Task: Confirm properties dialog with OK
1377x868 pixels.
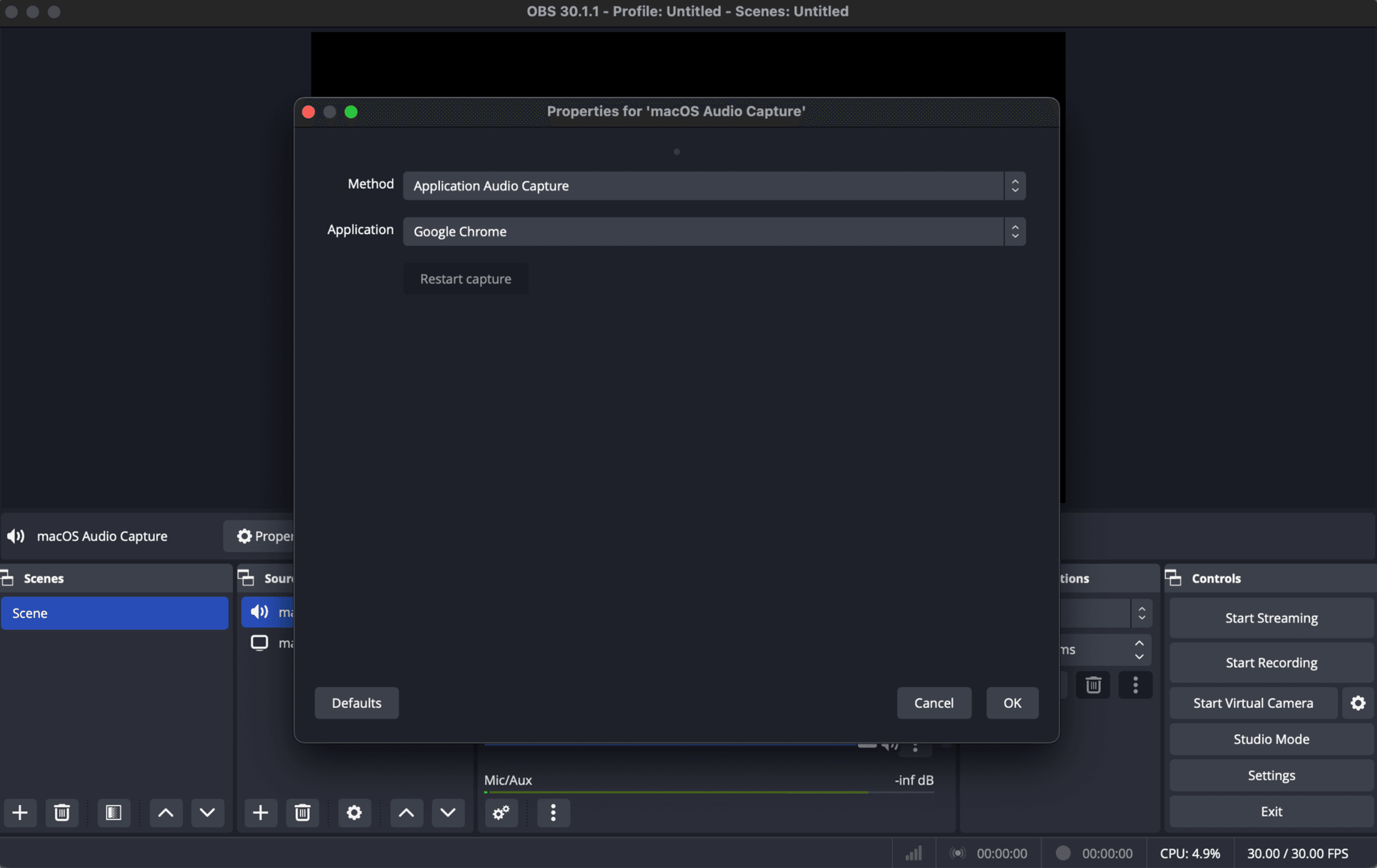Action: [x=1012, y=703]
